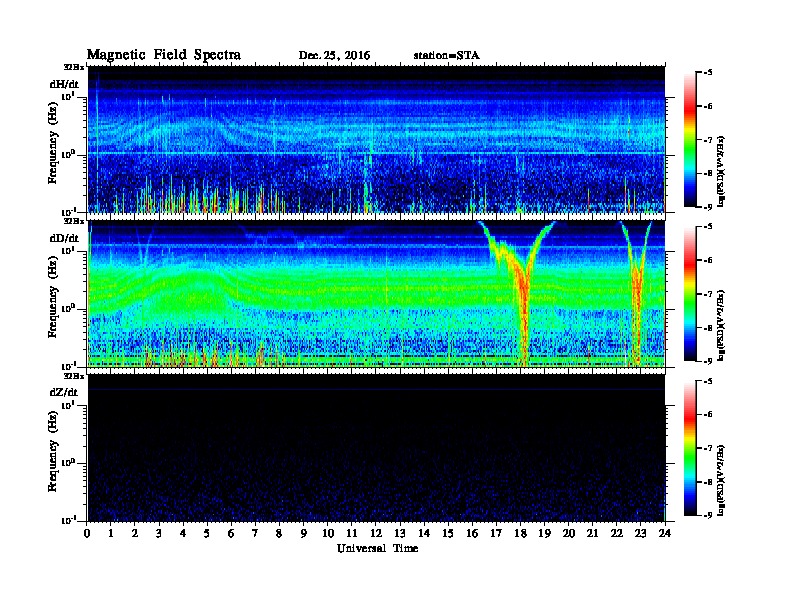Click hour tick label '7' on time axis

(x=256, y=534)
